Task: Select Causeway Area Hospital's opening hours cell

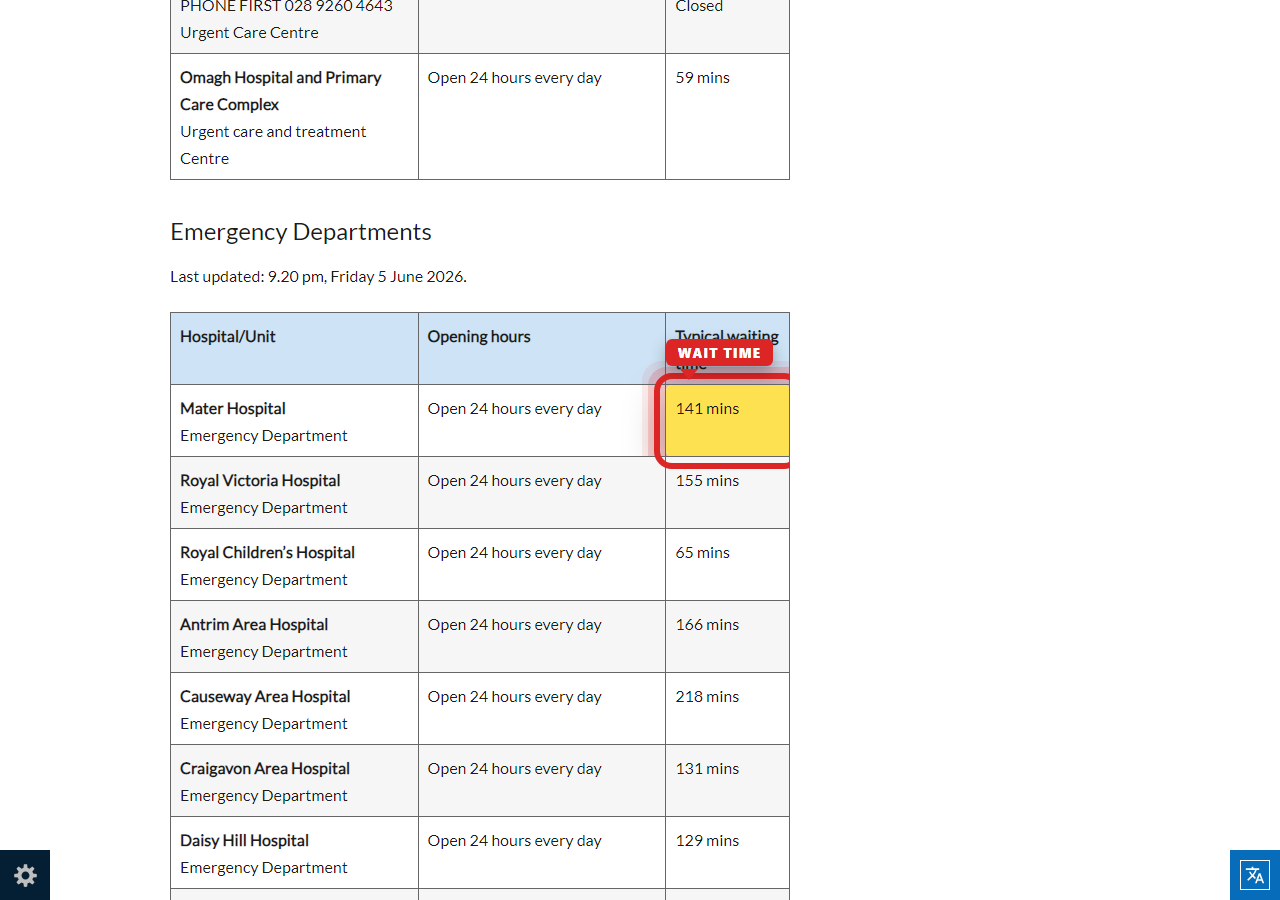Action: [542, 708]
